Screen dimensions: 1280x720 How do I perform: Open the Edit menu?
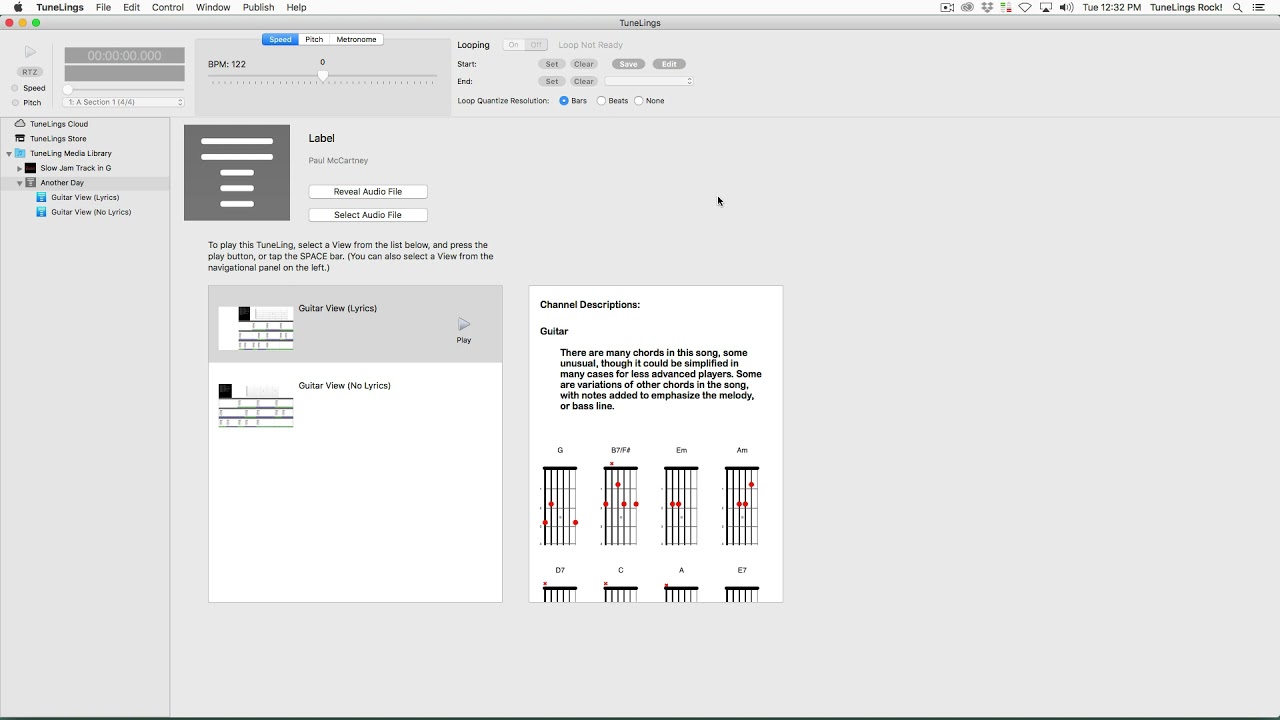pos(132,7)
